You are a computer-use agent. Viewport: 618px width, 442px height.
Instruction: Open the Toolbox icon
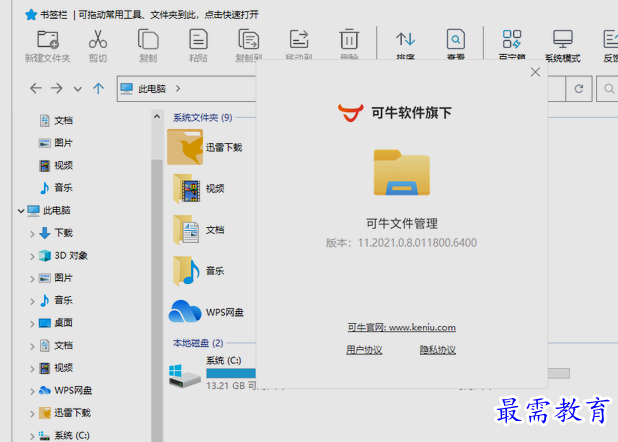512,39
